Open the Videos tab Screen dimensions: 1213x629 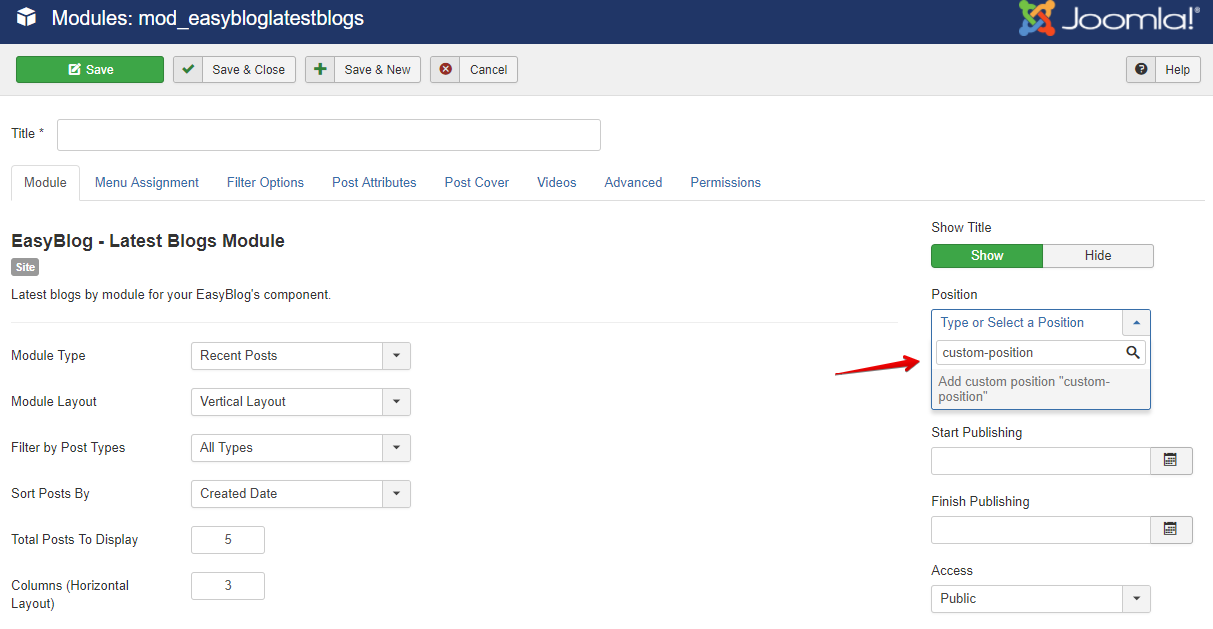coord(557,183)
